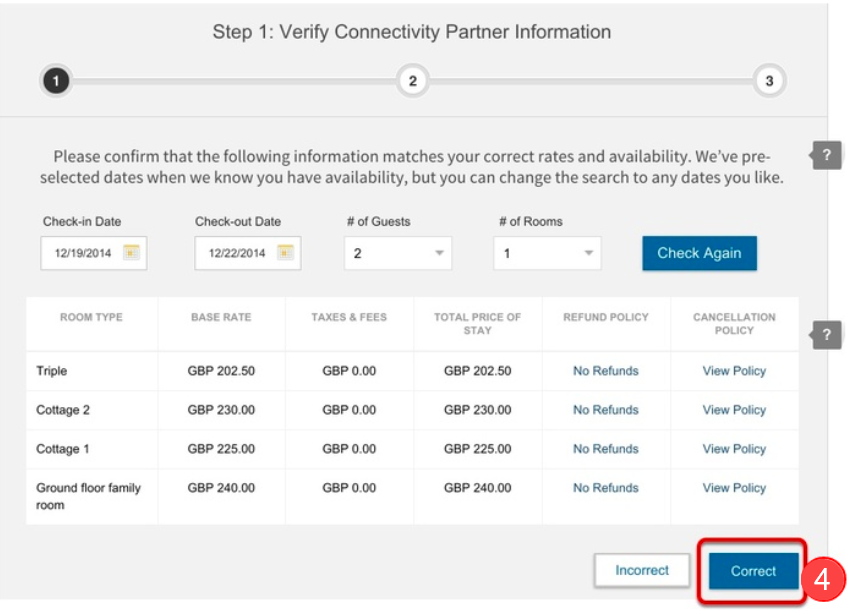Image resolution: width=854 pixels, height=614 pixels.
Task: Open the check-in date calendar icon
Action: 131,253
